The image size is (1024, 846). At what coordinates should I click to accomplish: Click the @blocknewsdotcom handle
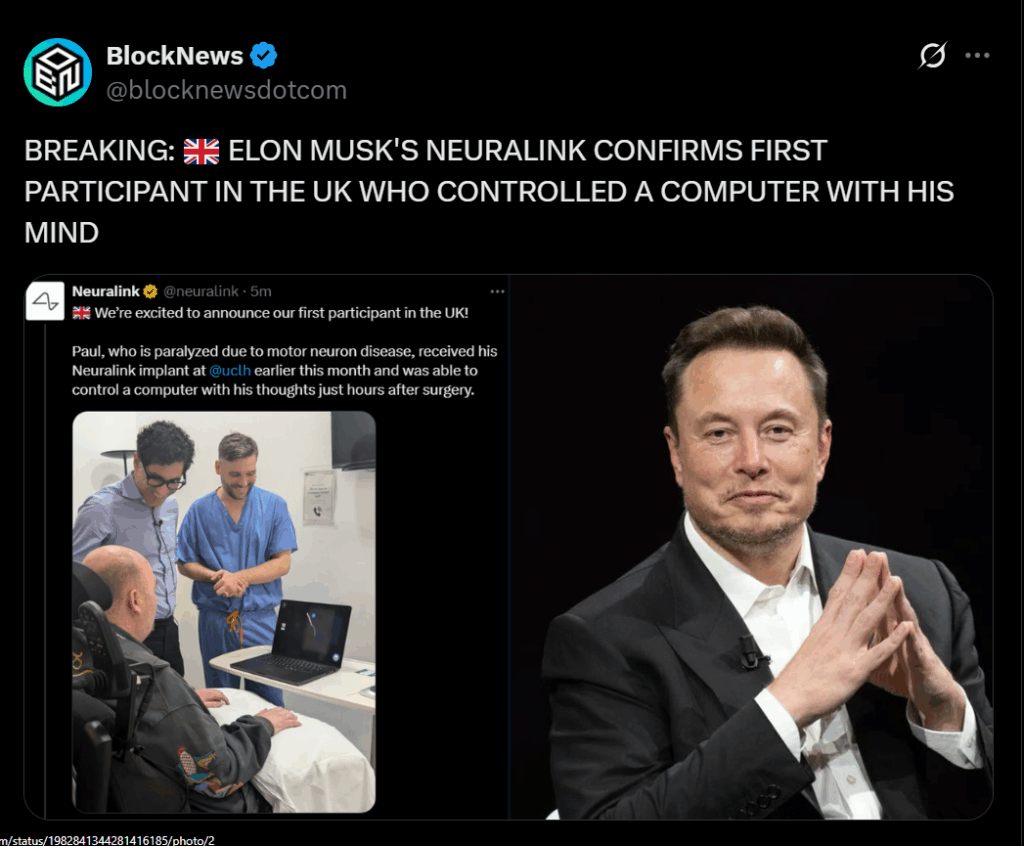pos(227,90)
